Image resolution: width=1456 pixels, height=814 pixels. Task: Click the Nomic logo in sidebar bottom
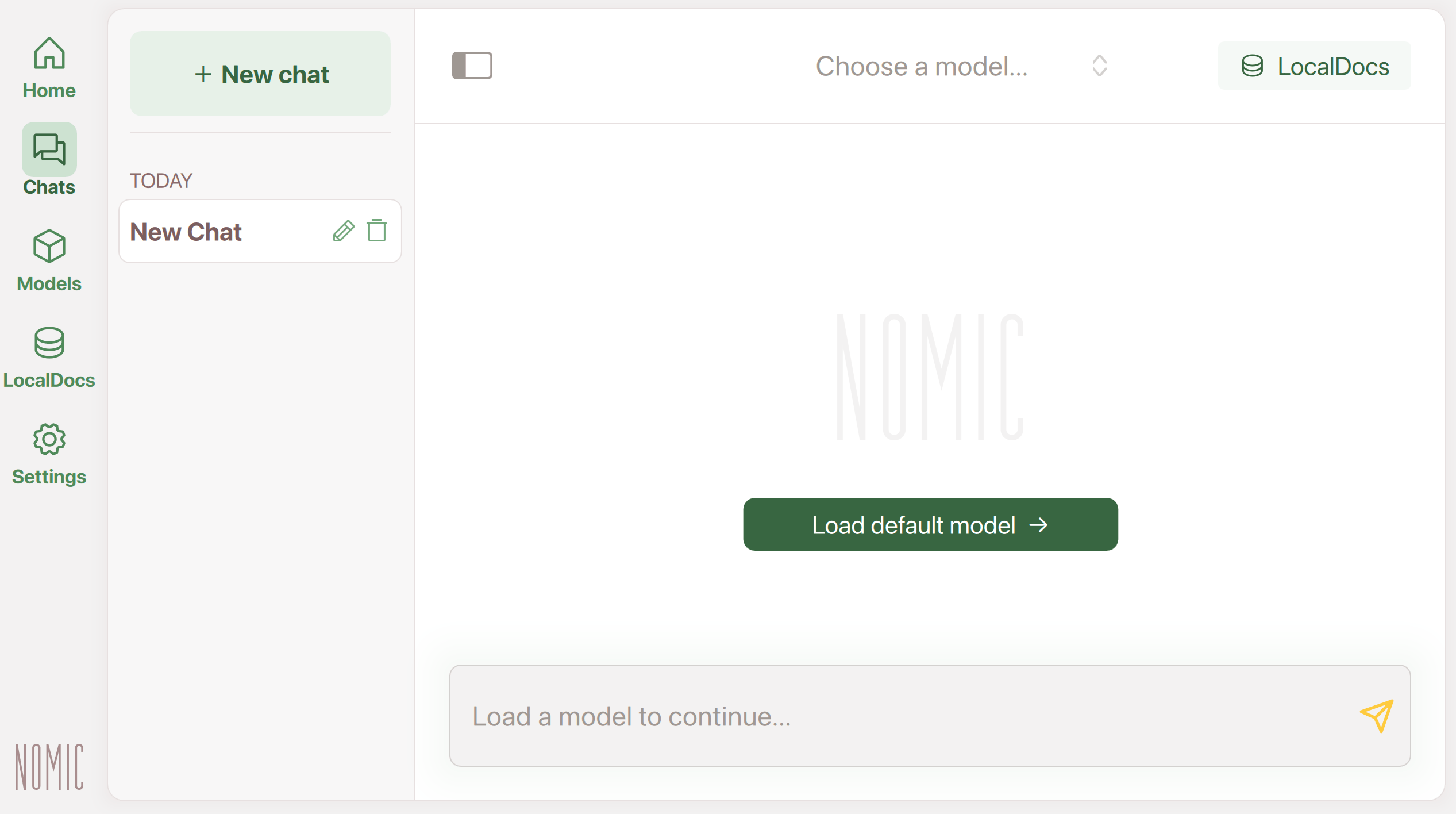pos(49,766)
